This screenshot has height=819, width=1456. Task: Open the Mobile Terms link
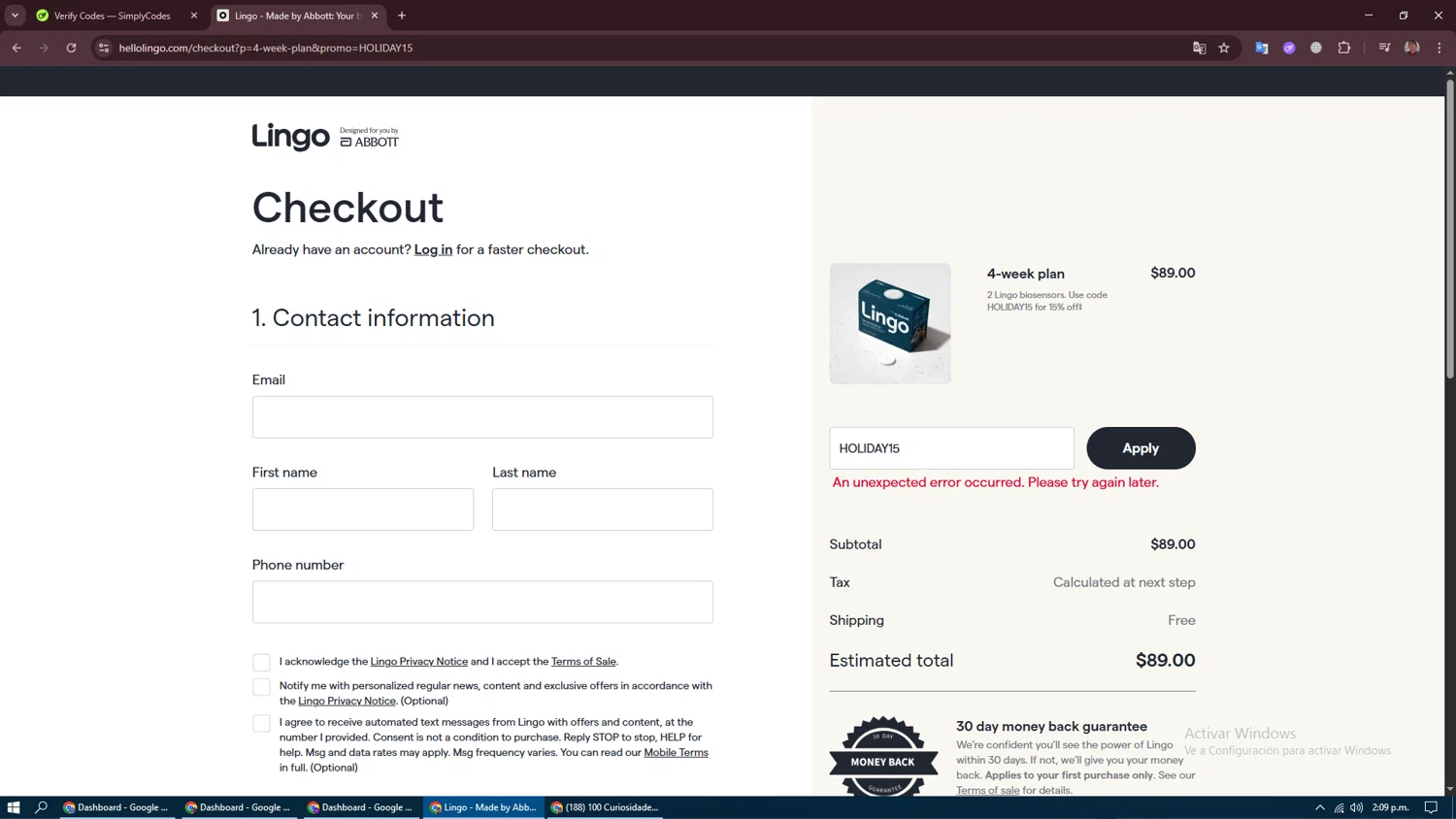click(x=676, y=752)
